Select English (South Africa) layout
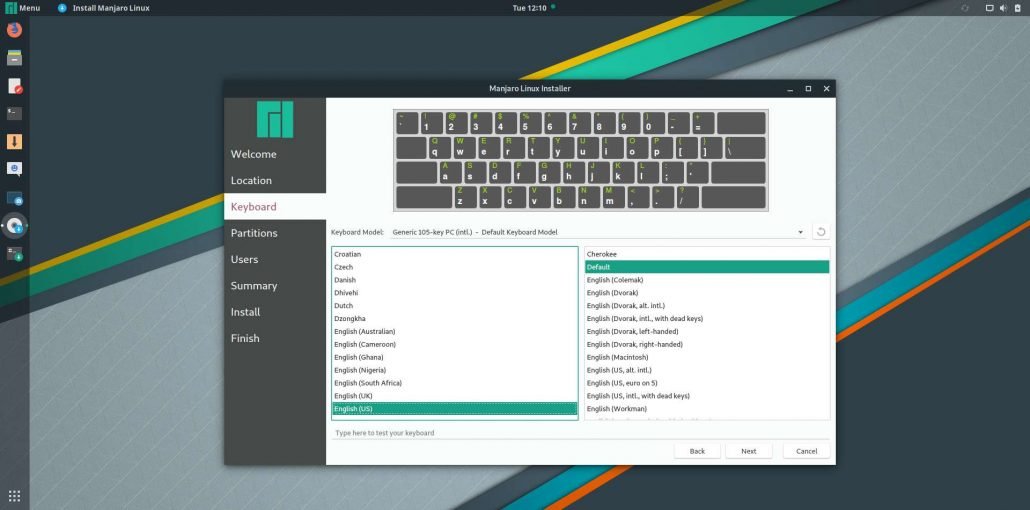 (x=455, y=383)
